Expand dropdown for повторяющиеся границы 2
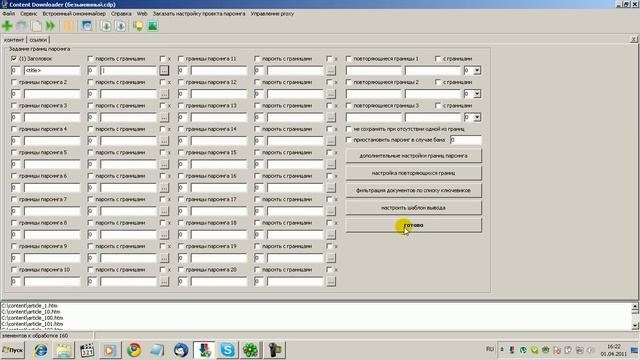This screenshot has width=640, height=360. (477, 94)
